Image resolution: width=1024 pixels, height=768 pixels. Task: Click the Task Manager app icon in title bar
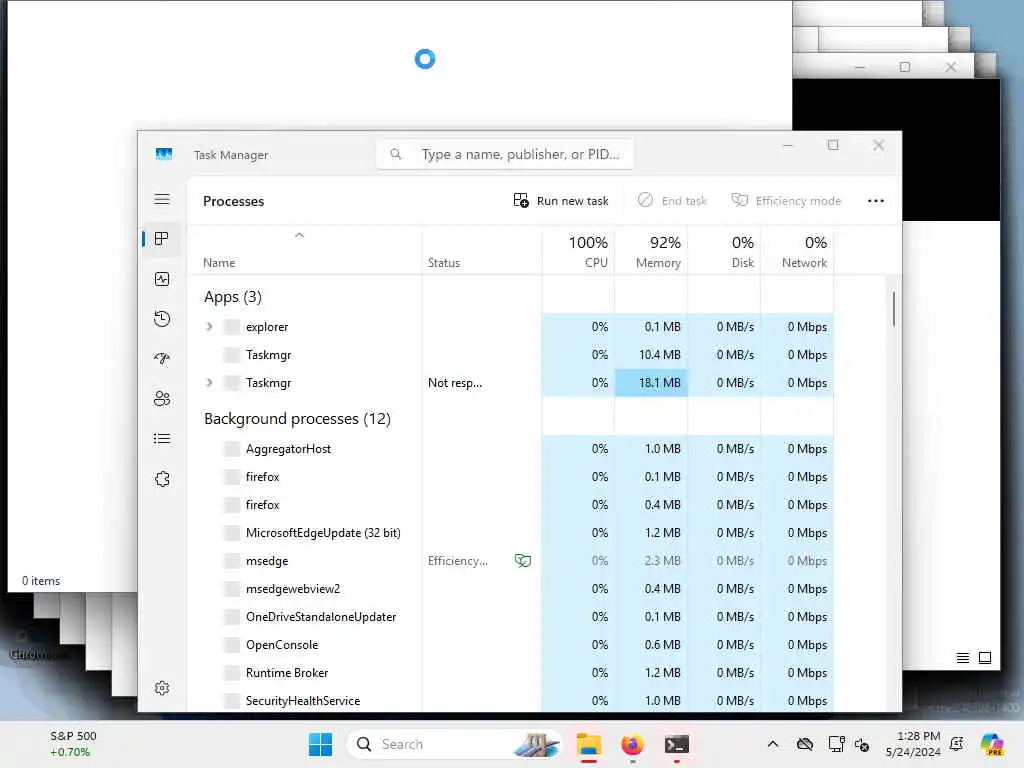tap(164, 154)
